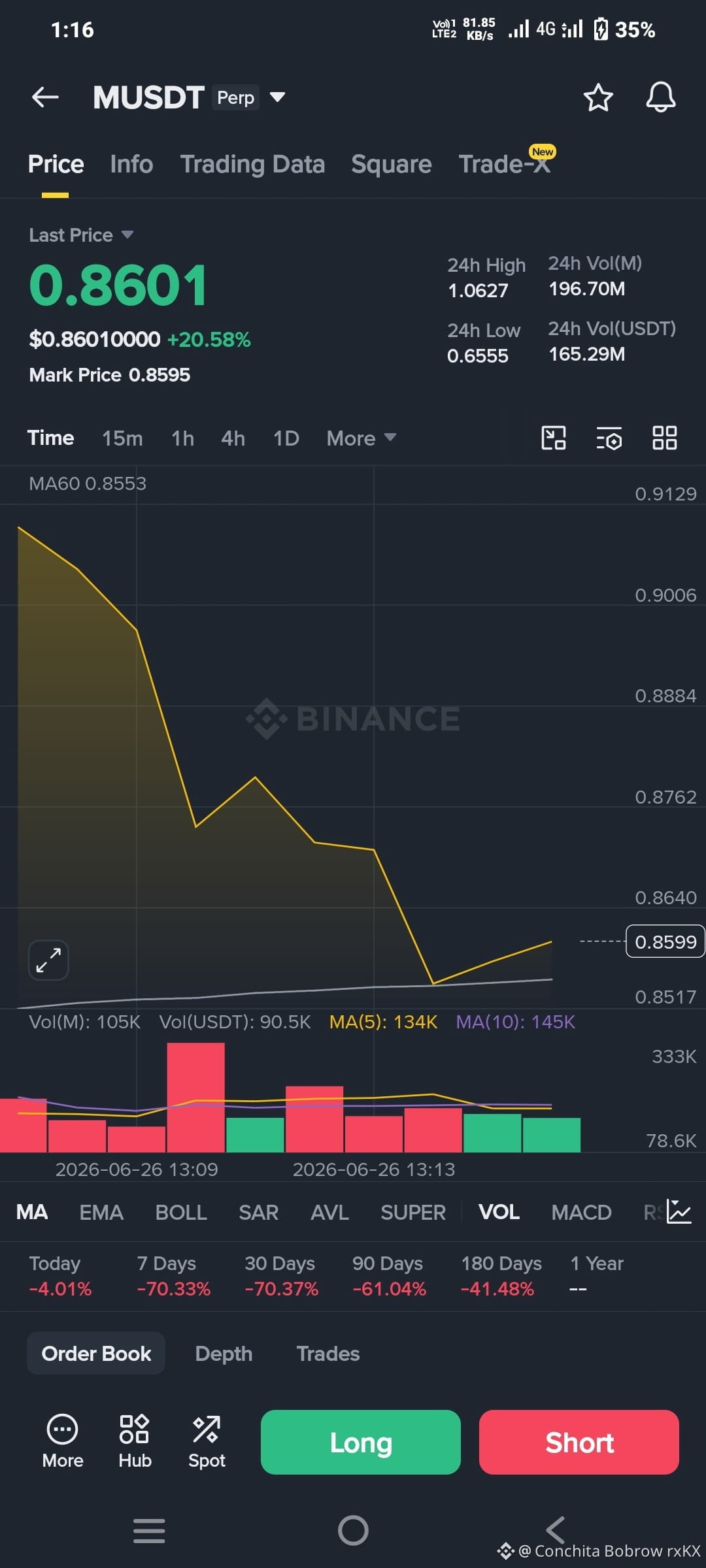This screenshot has width=706, height=1568.
Task: Open the chart settings icon
Action: pos(609,438)
